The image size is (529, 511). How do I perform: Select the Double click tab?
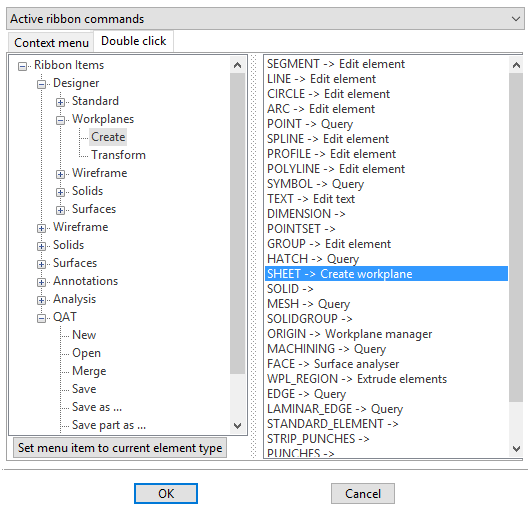coord(134,41)
